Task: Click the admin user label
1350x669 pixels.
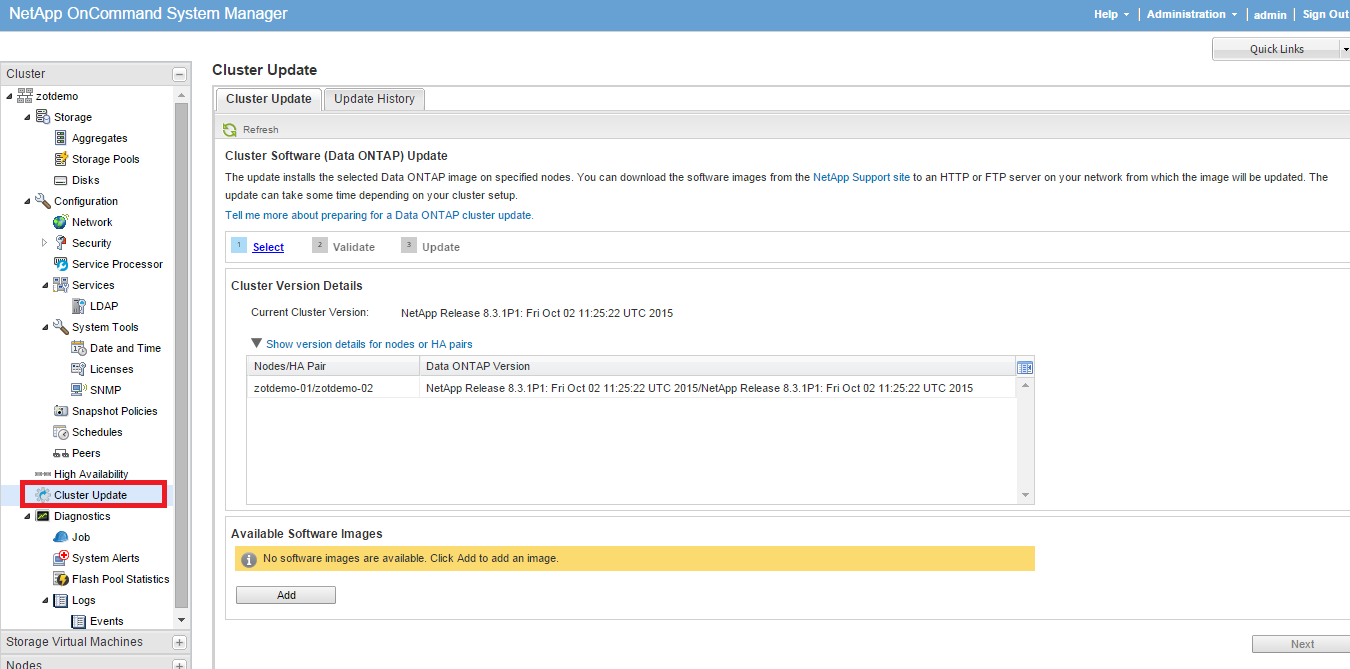Action: point(1270,14)
